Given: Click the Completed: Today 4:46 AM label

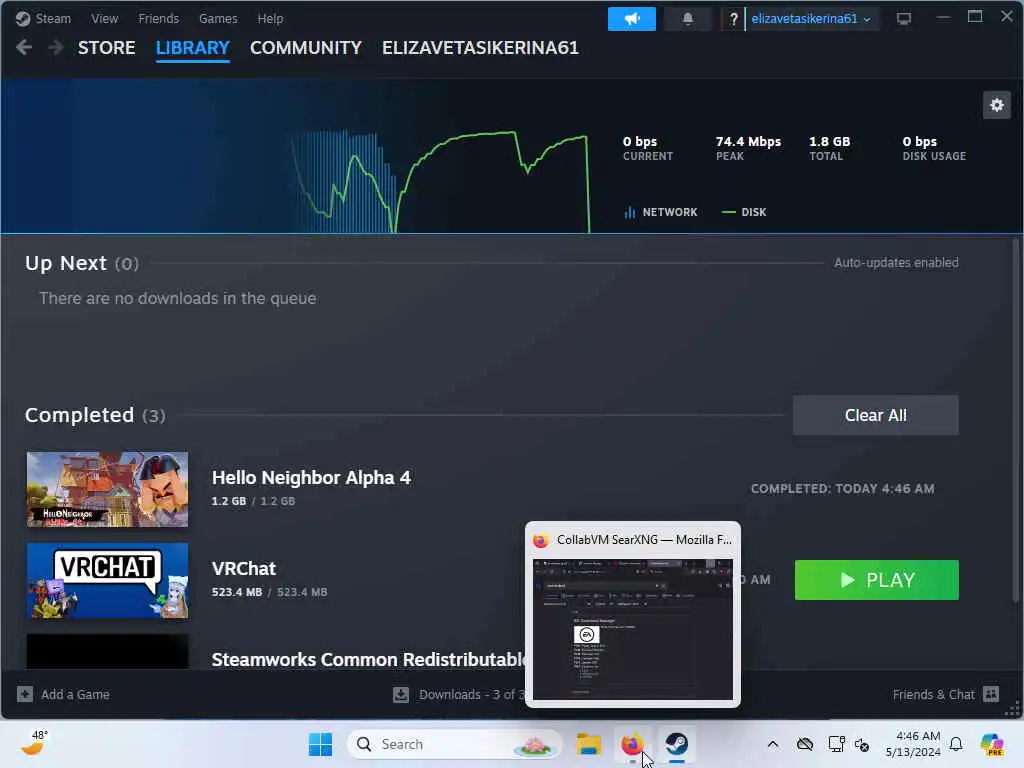Looking at the screenshot, I should pos(842,488).
